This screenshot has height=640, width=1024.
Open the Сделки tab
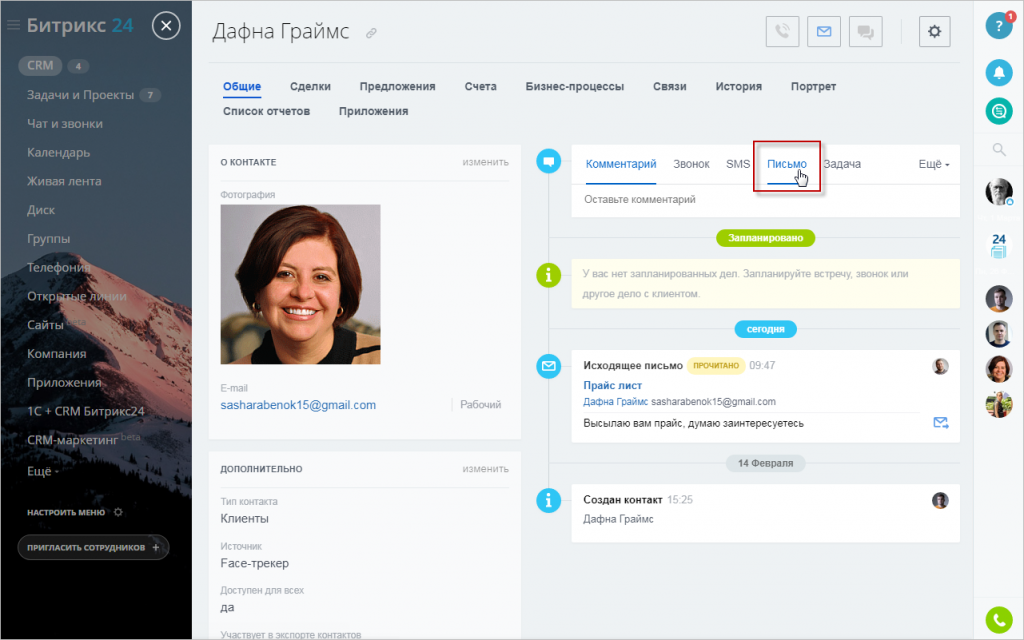tap(310, 86)
